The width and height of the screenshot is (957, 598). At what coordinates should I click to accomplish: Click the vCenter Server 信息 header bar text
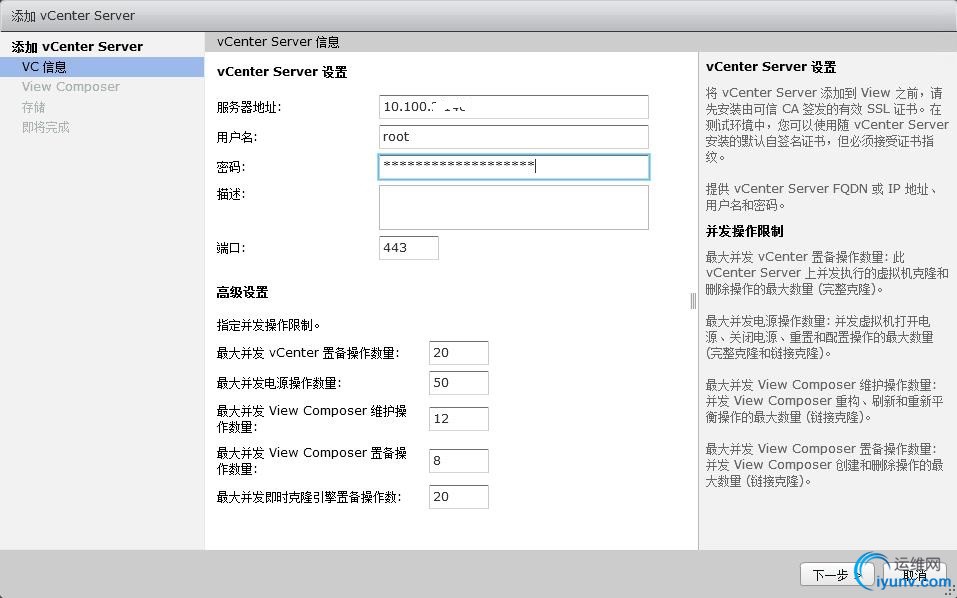[x=278, y=42]
